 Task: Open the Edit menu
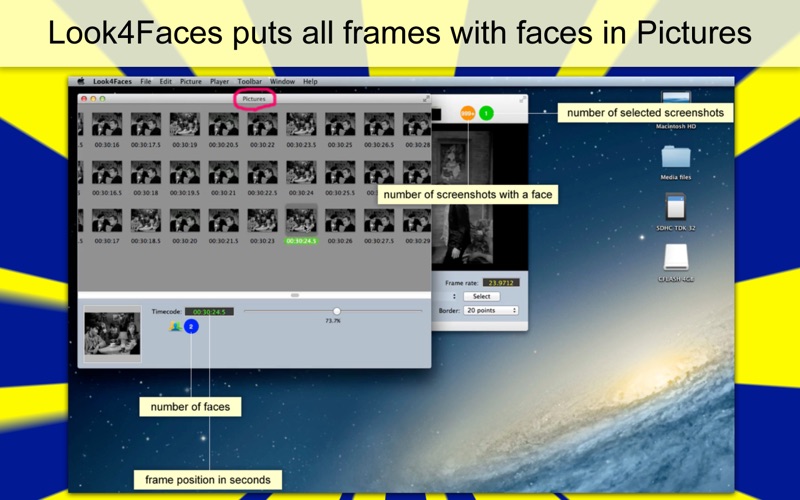click(165, 81)
